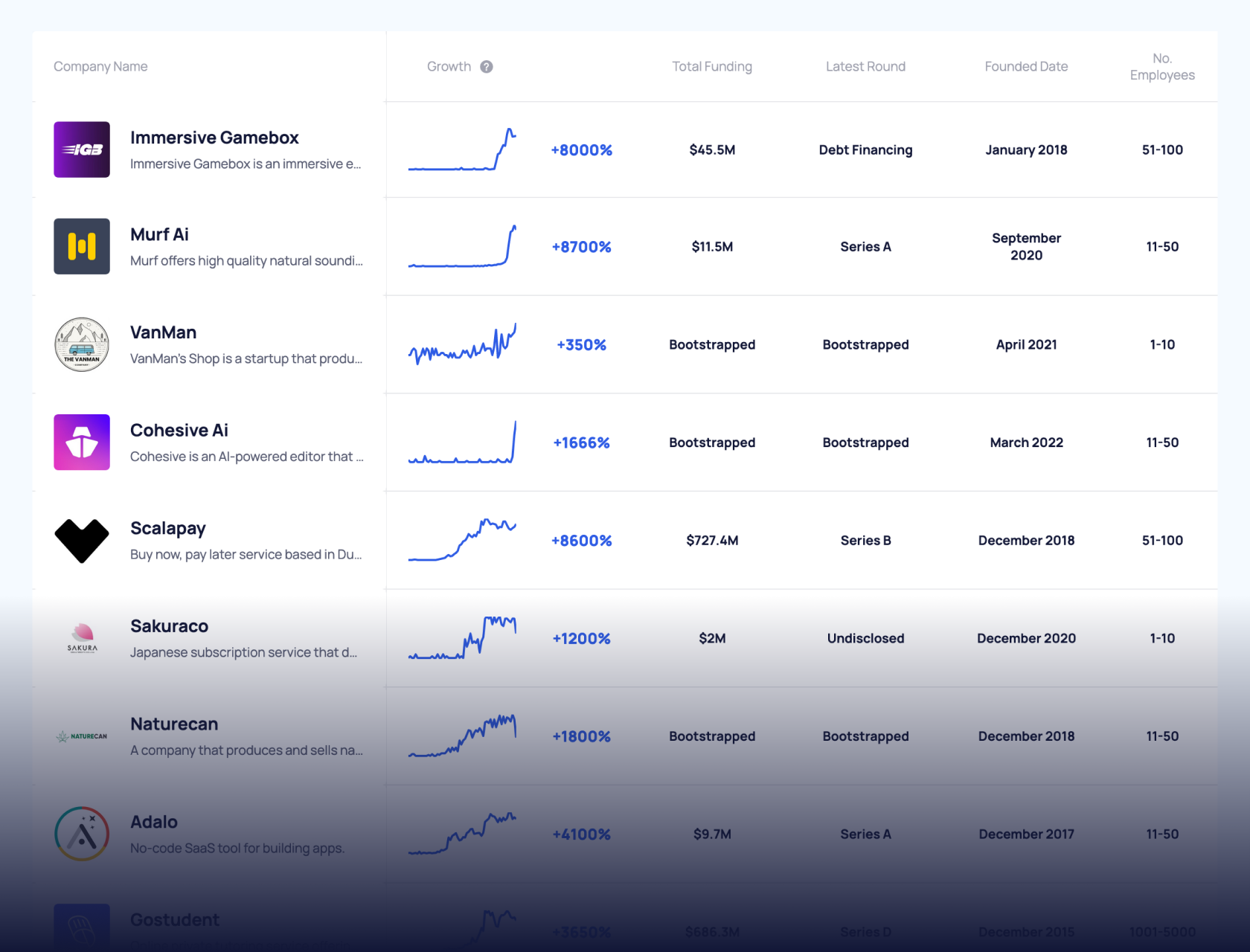Click the $9.7M total funding cell
The image size is (1250, 952).
coord(712,834)
